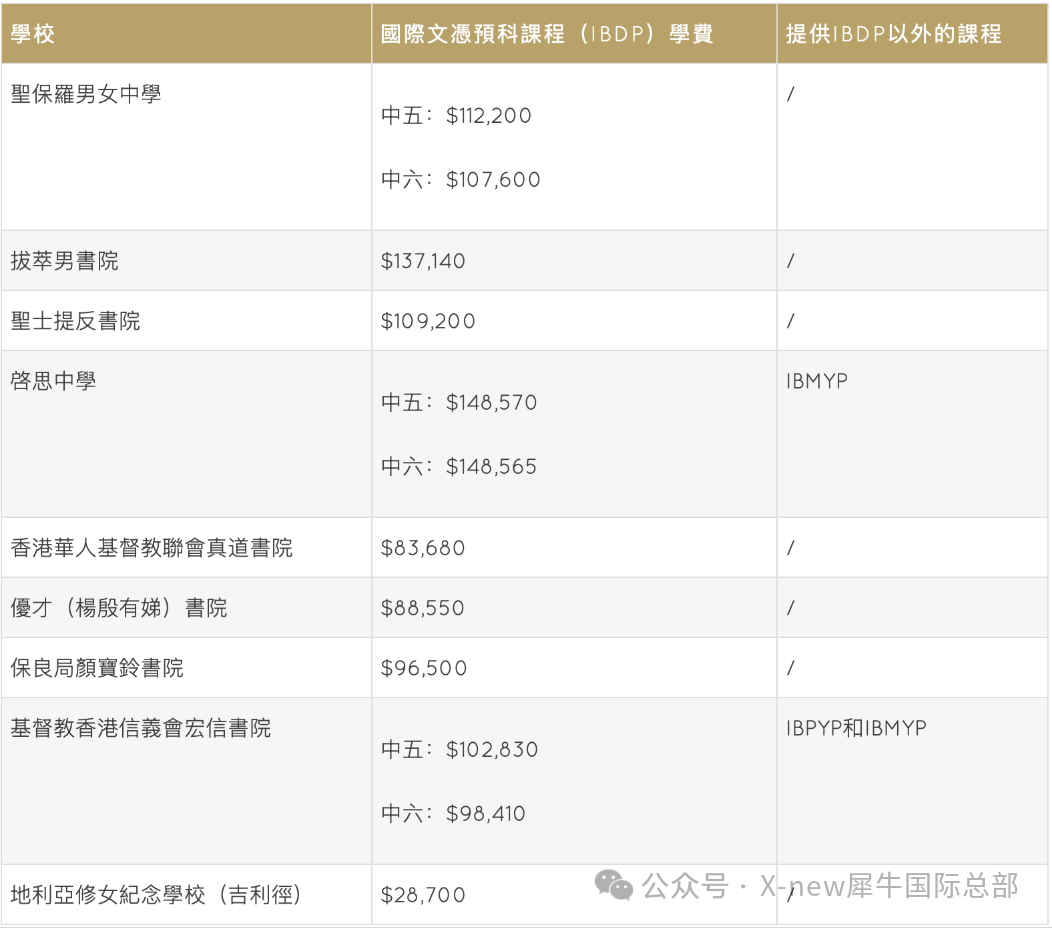Click the 國際文憑預科課程（IBDP）學費 column header
Viewport: 1052px width, 928px height.
(x=547, y=34)
